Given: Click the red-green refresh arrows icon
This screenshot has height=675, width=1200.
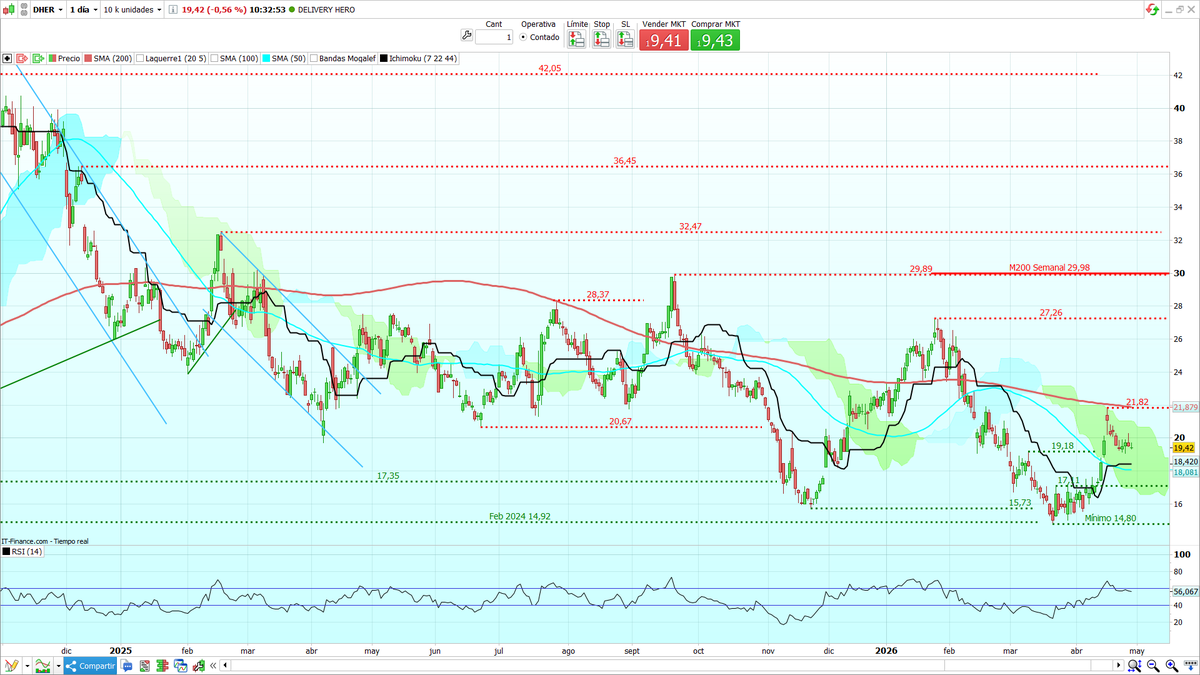Looking at the screenshot, I should coord(1153,9).
